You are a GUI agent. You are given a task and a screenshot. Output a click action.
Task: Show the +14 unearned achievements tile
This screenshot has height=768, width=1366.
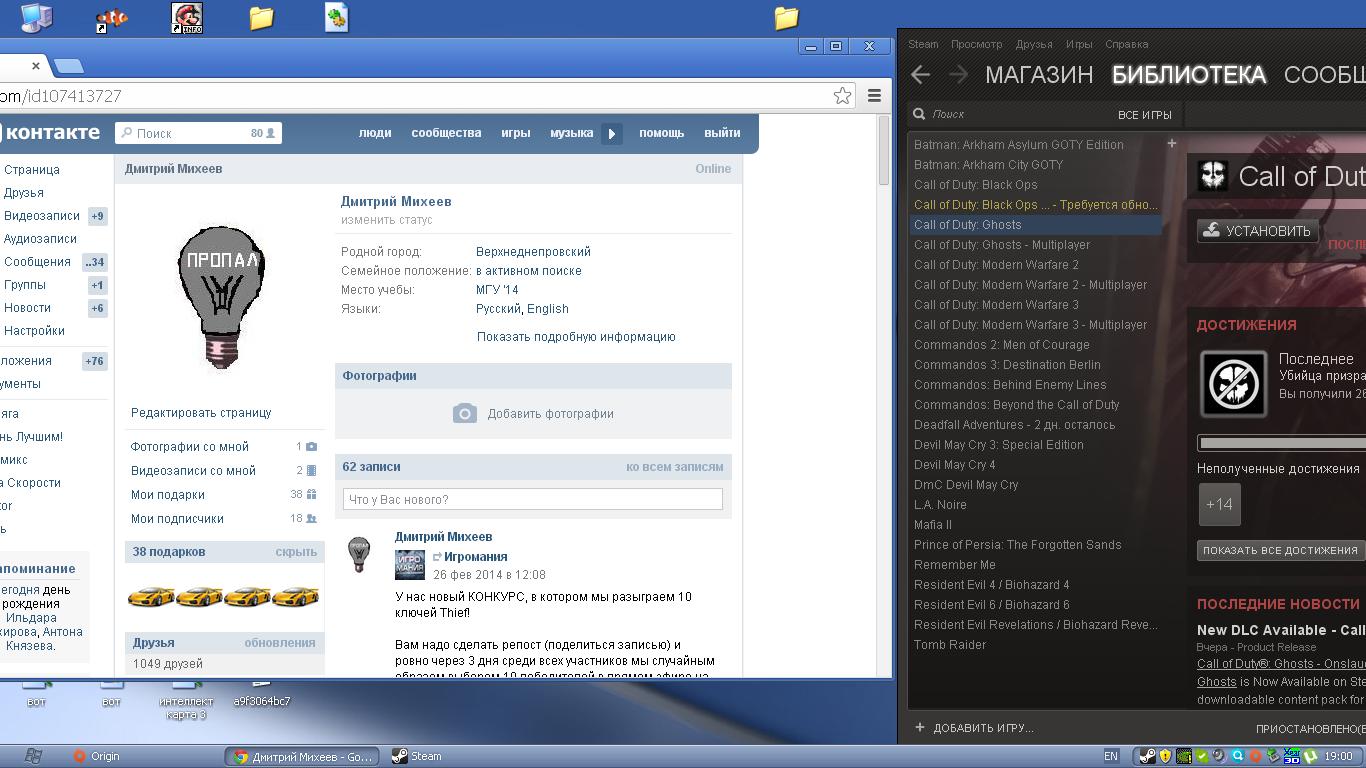1219,505
